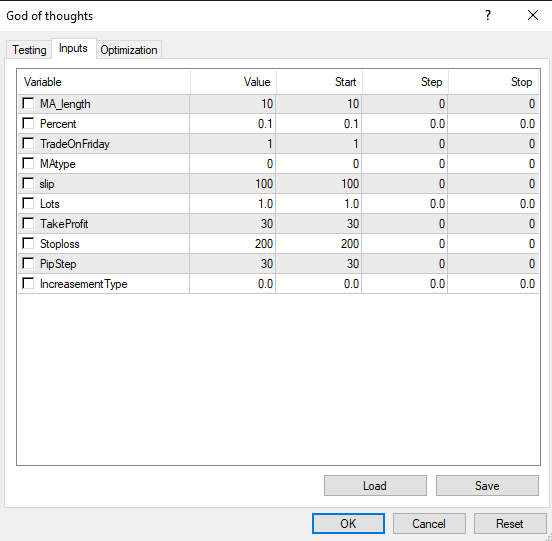Tick the Percent variable checkbox
This screenshot has height=541, width=552.
(28, 124)
